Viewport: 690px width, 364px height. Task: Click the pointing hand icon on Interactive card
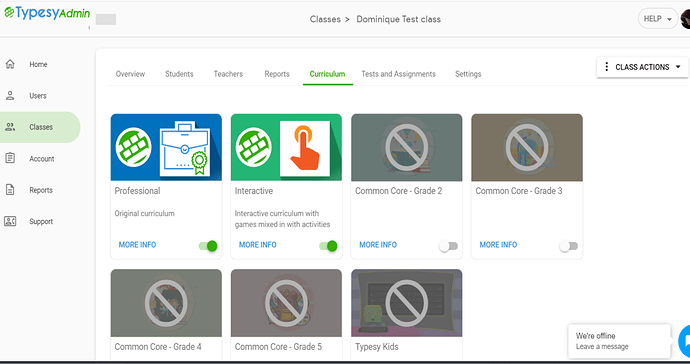[305, 148]
